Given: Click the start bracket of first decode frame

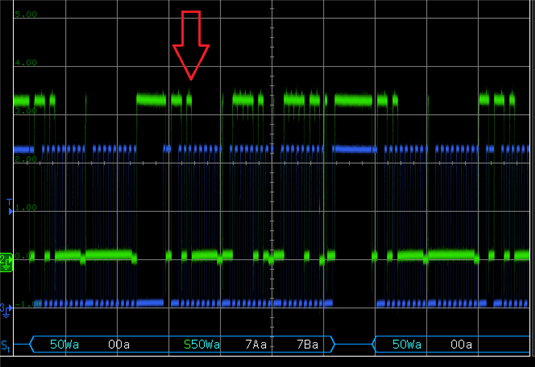Looking at the screenshot, I should (x=32, y=344).
